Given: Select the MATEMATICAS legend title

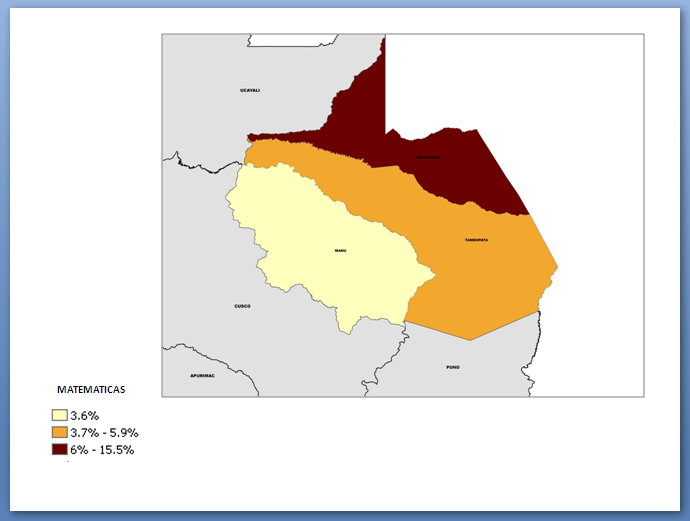Looking at the screenshot, I should click(91, 389).
